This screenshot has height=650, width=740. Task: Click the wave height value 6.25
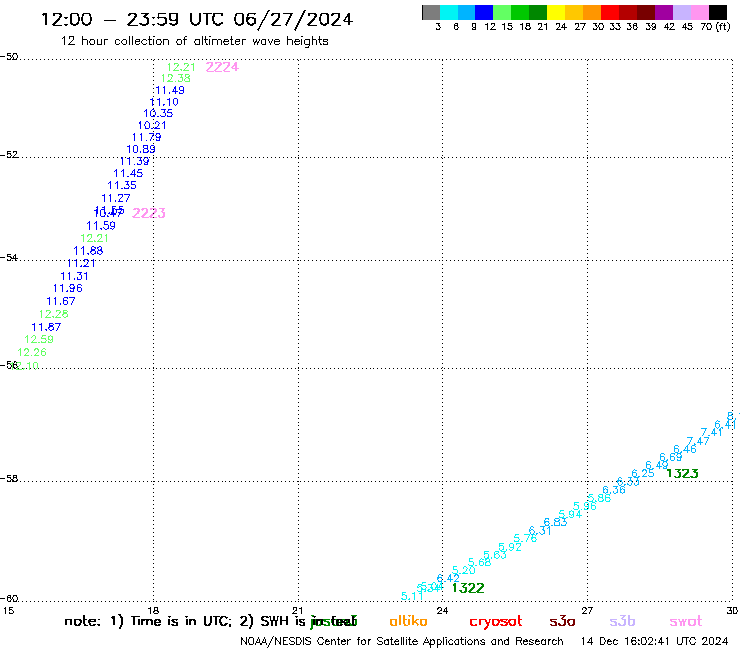pyautogui.click(x=643, y=473)
